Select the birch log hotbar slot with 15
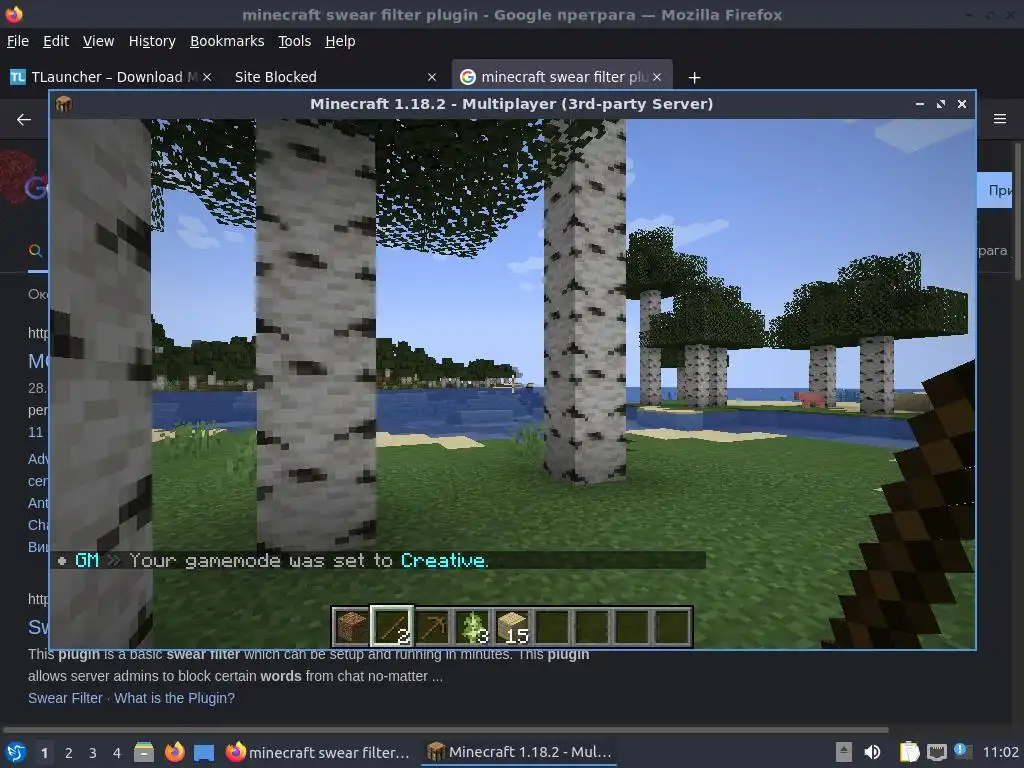This screenshot has width=1024, height=768. (513, 626)
